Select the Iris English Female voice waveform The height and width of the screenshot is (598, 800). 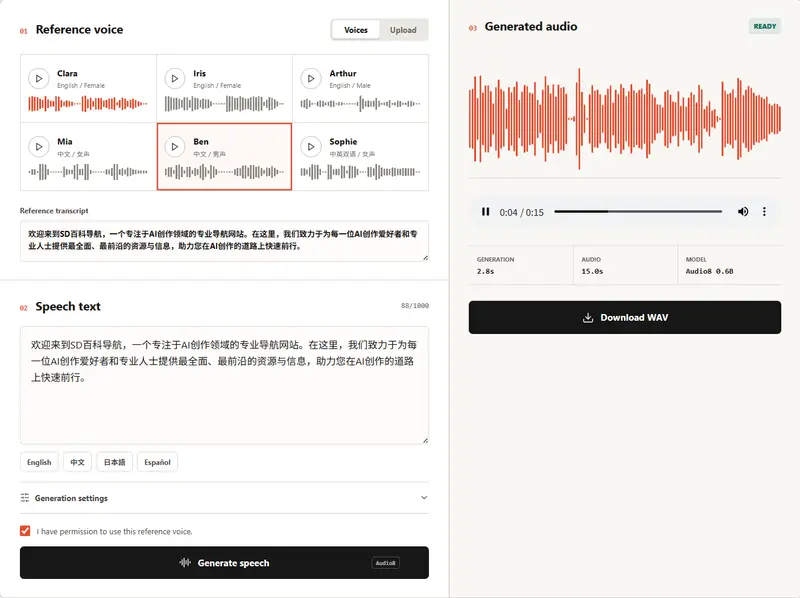[x=224, y=104]
